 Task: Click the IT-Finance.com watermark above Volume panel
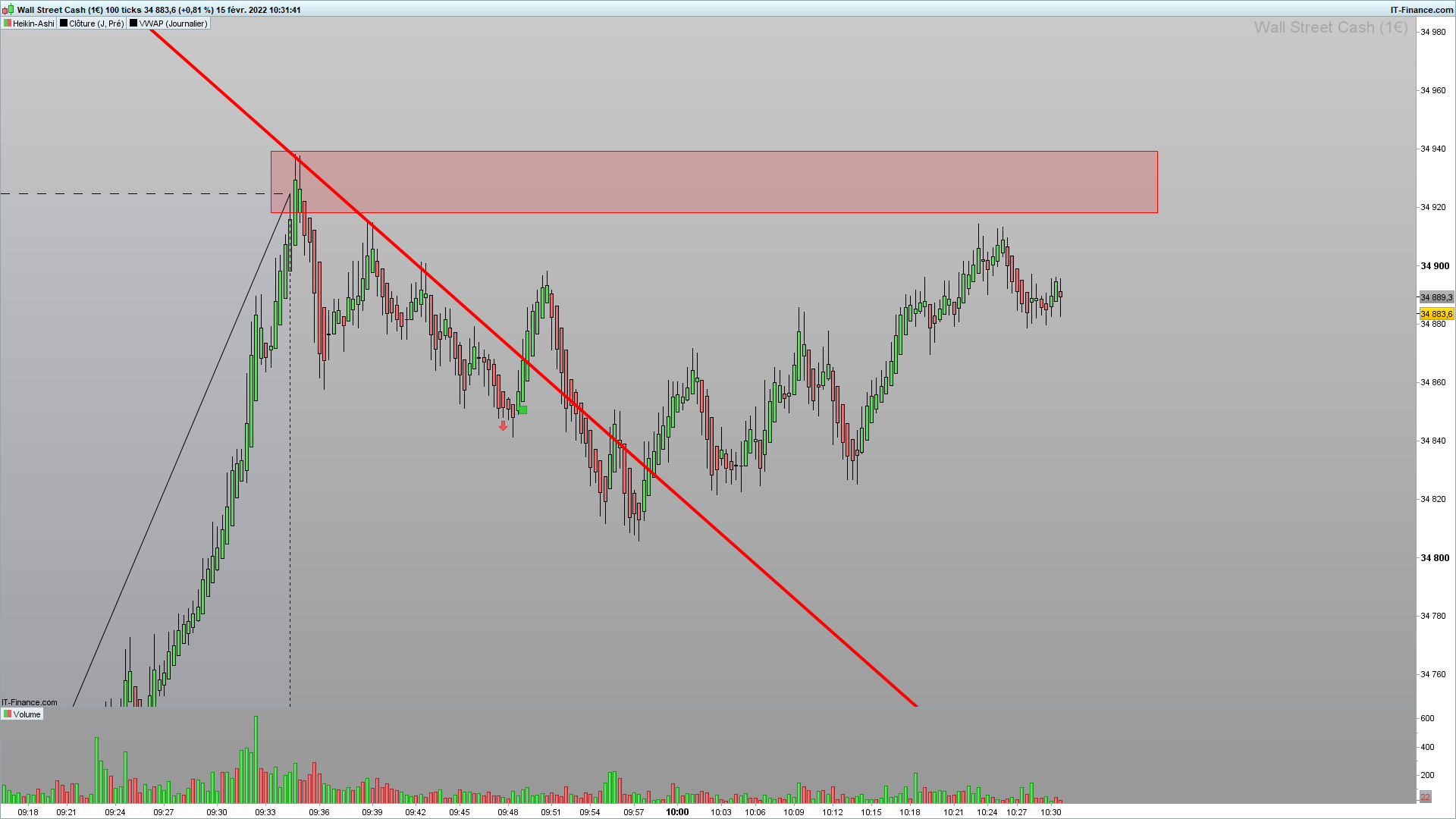30,702
